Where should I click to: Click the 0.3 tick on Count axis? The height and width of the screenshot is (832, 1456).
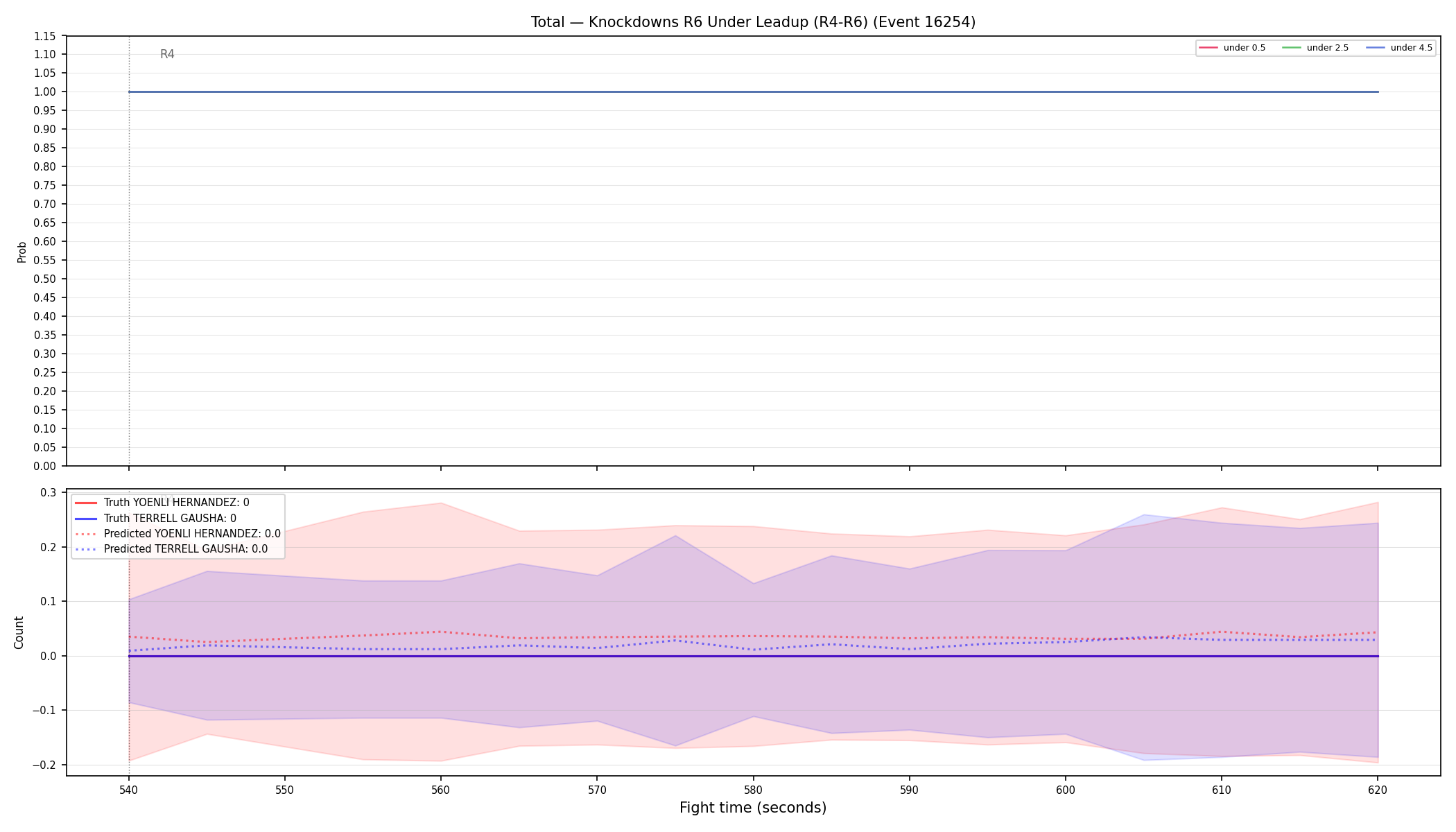point(49,492)
